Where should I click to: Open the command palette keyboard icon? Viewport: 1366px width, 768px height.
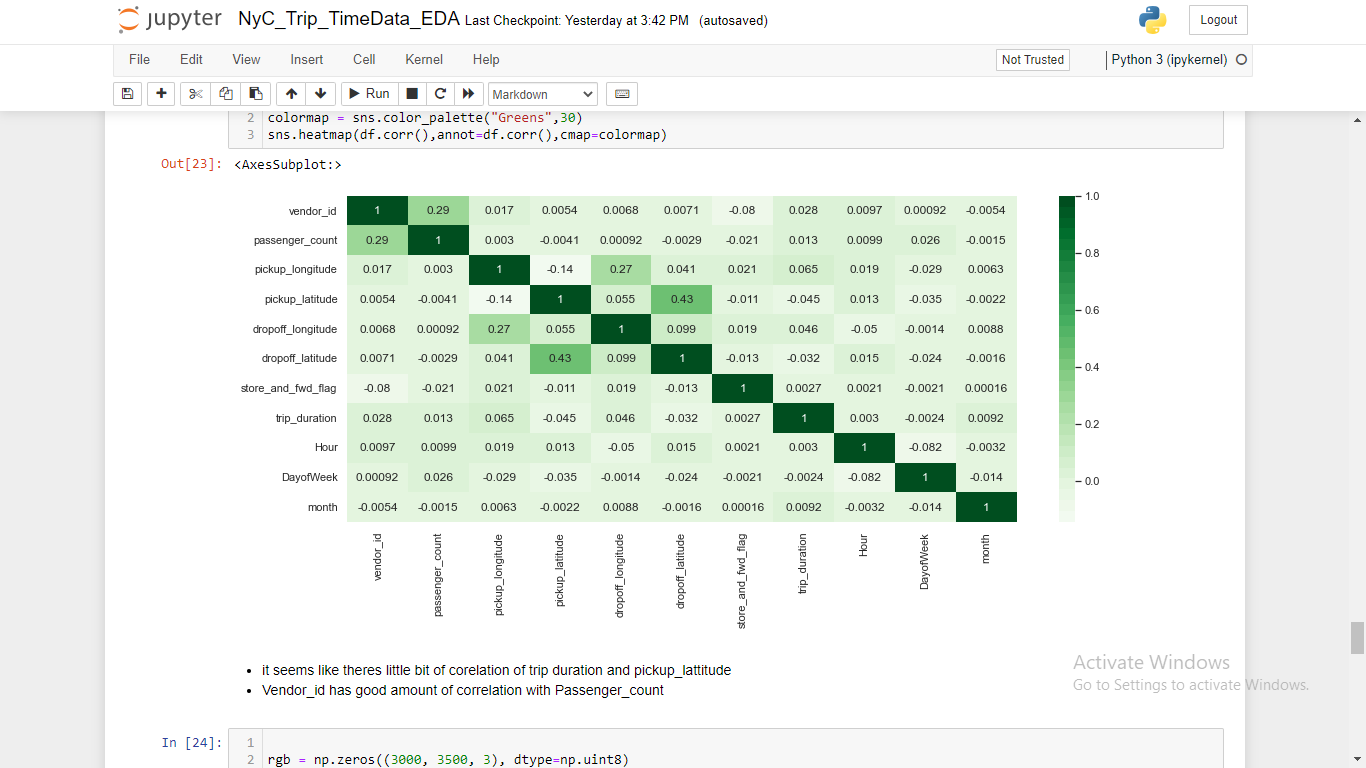coord(621,93)
